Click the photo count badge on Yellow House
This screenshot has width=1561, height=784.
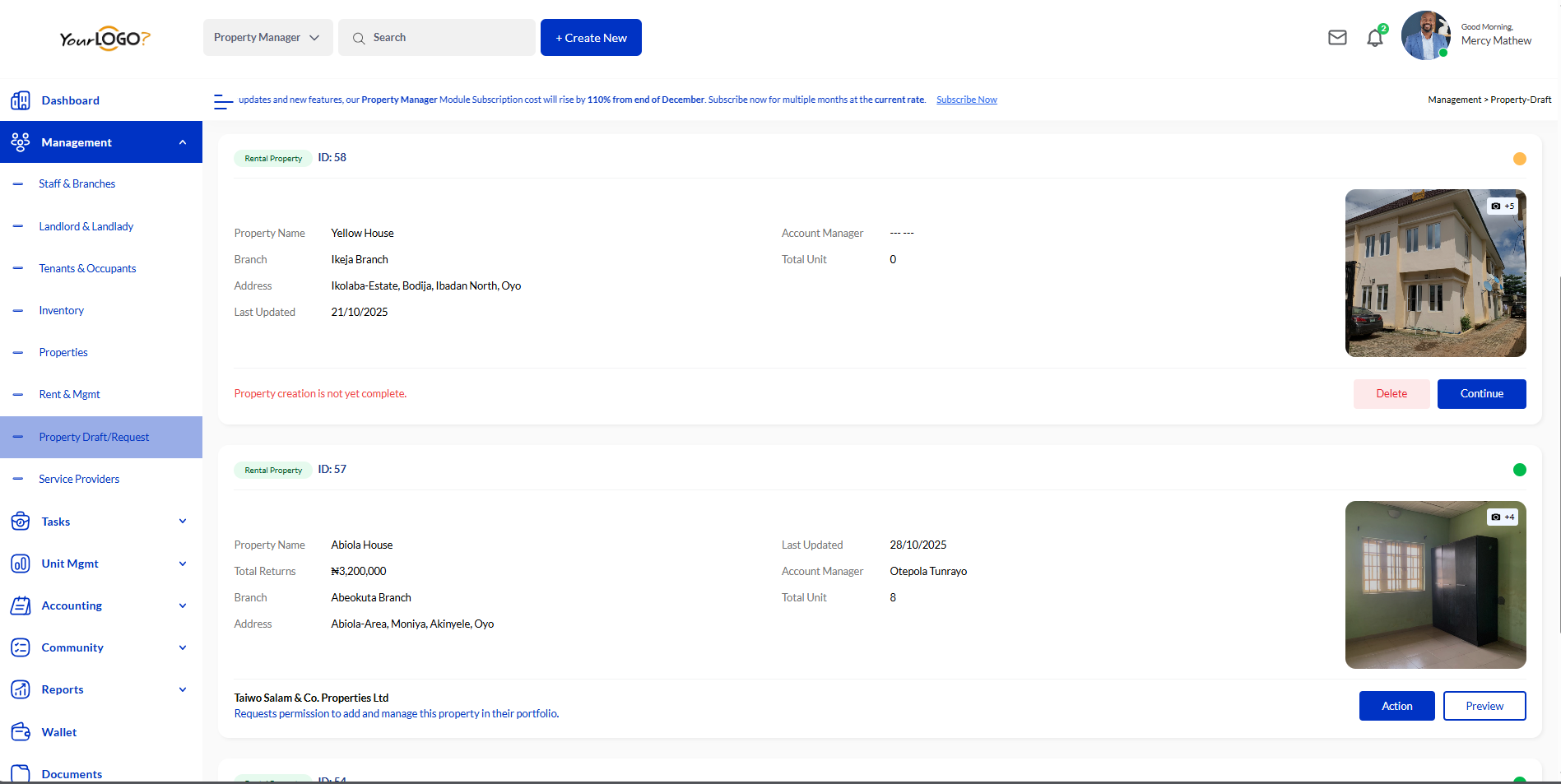(1503, 206)
